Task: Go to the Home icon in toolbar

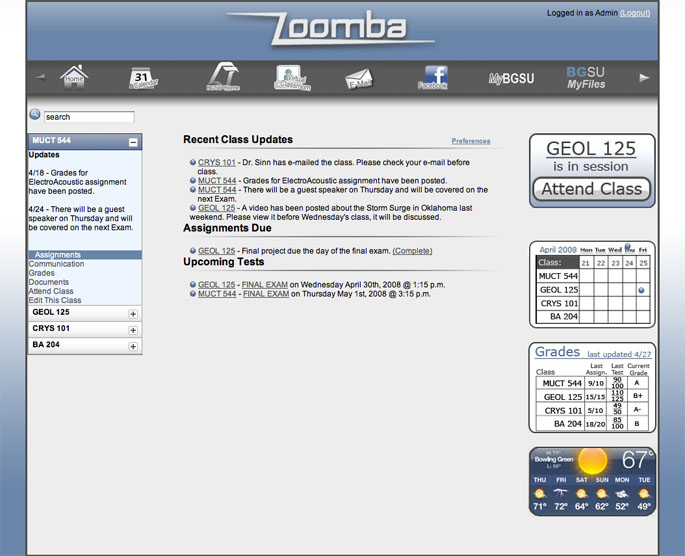Action: (74, 77)
